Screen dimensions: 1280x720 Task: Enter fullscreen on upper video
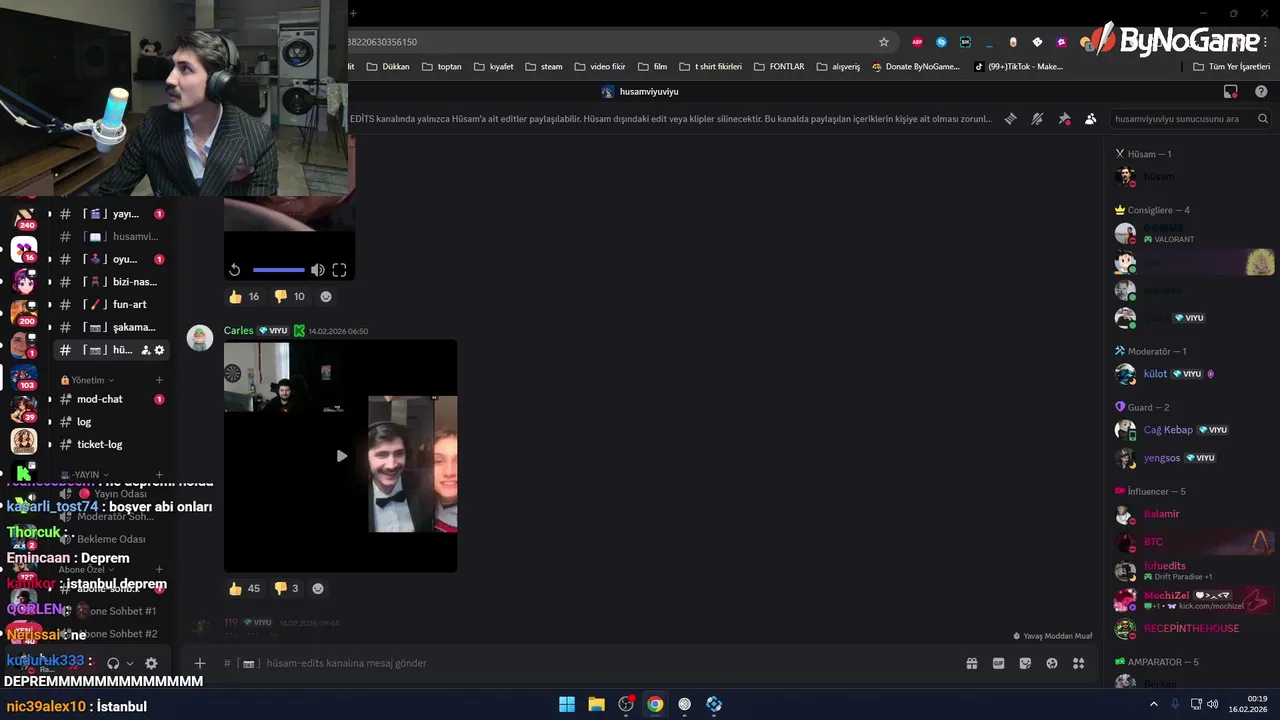click(x=340, y=270)
